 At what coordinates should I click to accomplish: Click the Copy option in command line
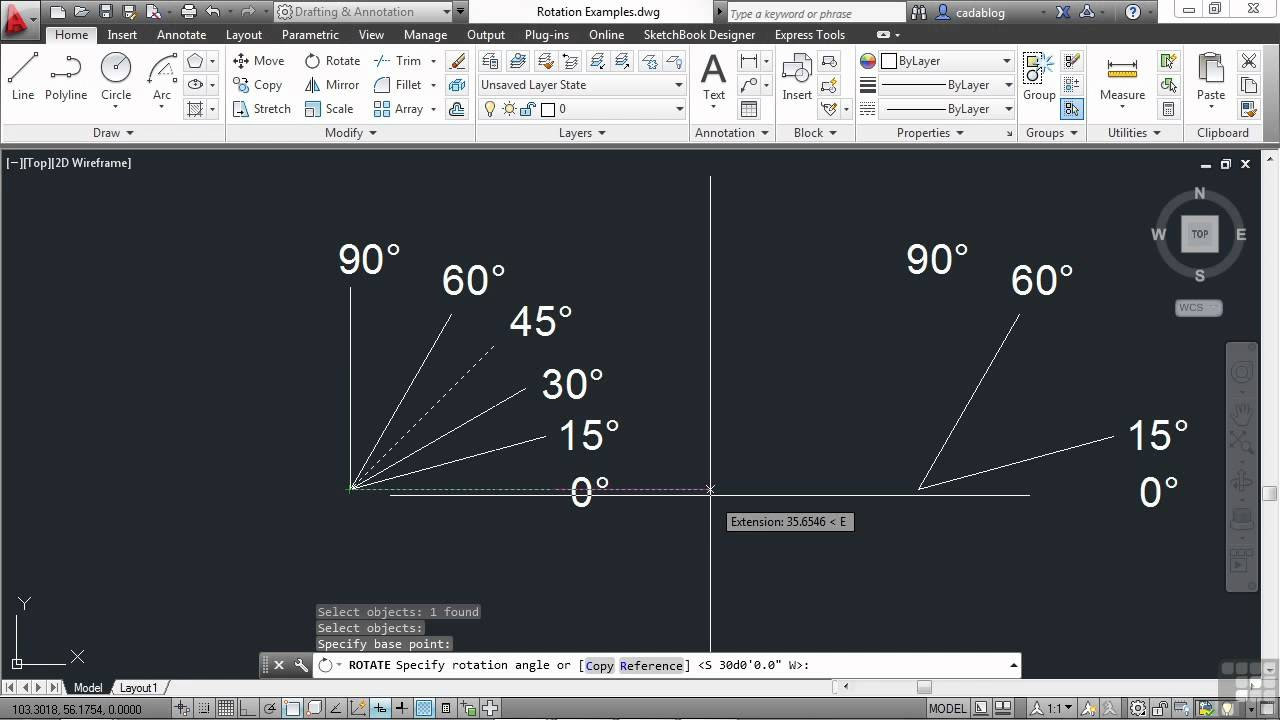[x=599, y=666]
